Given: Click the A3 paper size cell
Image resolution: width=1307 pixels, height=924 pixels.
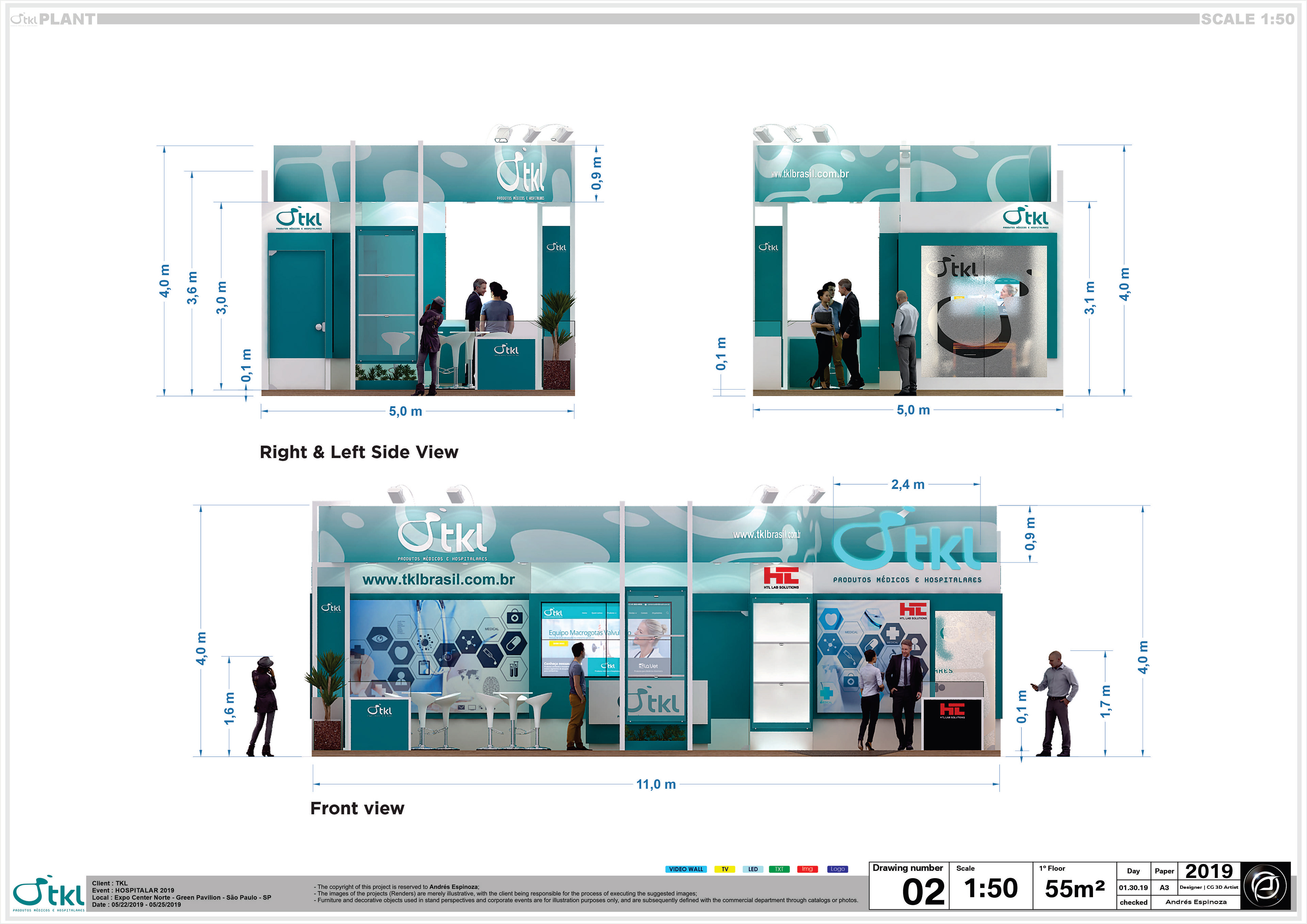Looking at the screenshot, I should coord(1164,888).
